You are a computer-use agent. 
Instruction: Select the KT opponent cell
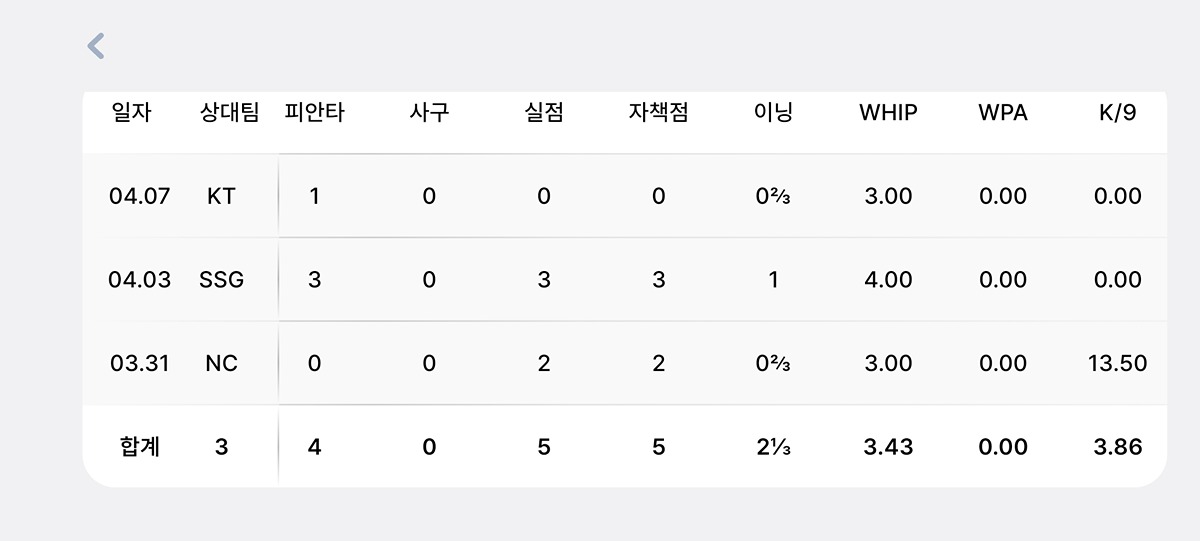[x=221, y=196]
